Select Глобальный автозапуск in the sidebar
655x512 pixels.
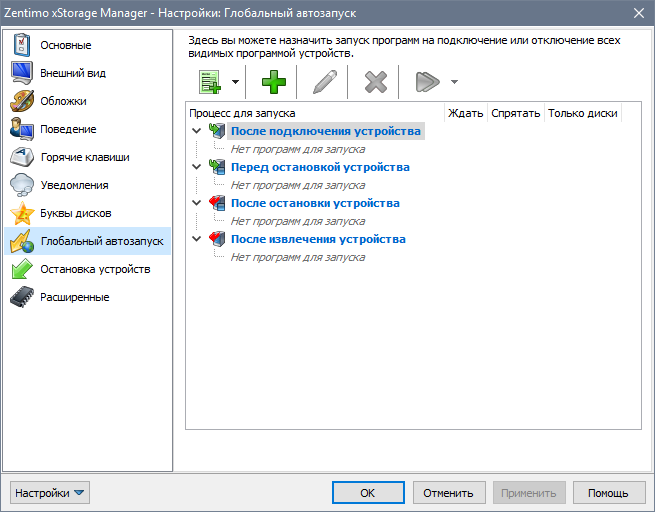pos(87,241)
